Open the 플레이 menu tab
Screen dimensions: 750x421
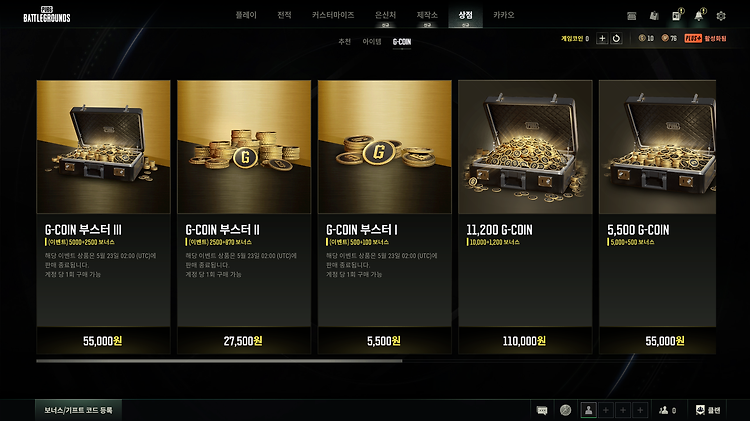[246, 15]
